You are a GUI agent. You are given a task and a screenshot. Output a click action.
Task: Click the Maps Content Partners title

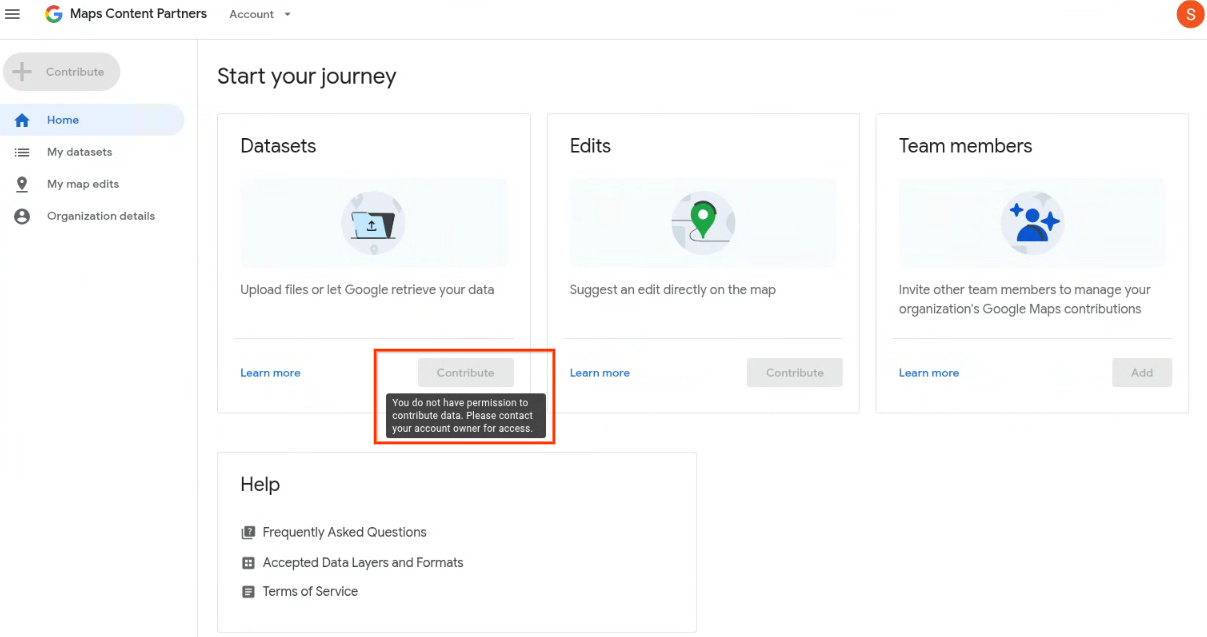pyautogui.click(x=139, y=14)
